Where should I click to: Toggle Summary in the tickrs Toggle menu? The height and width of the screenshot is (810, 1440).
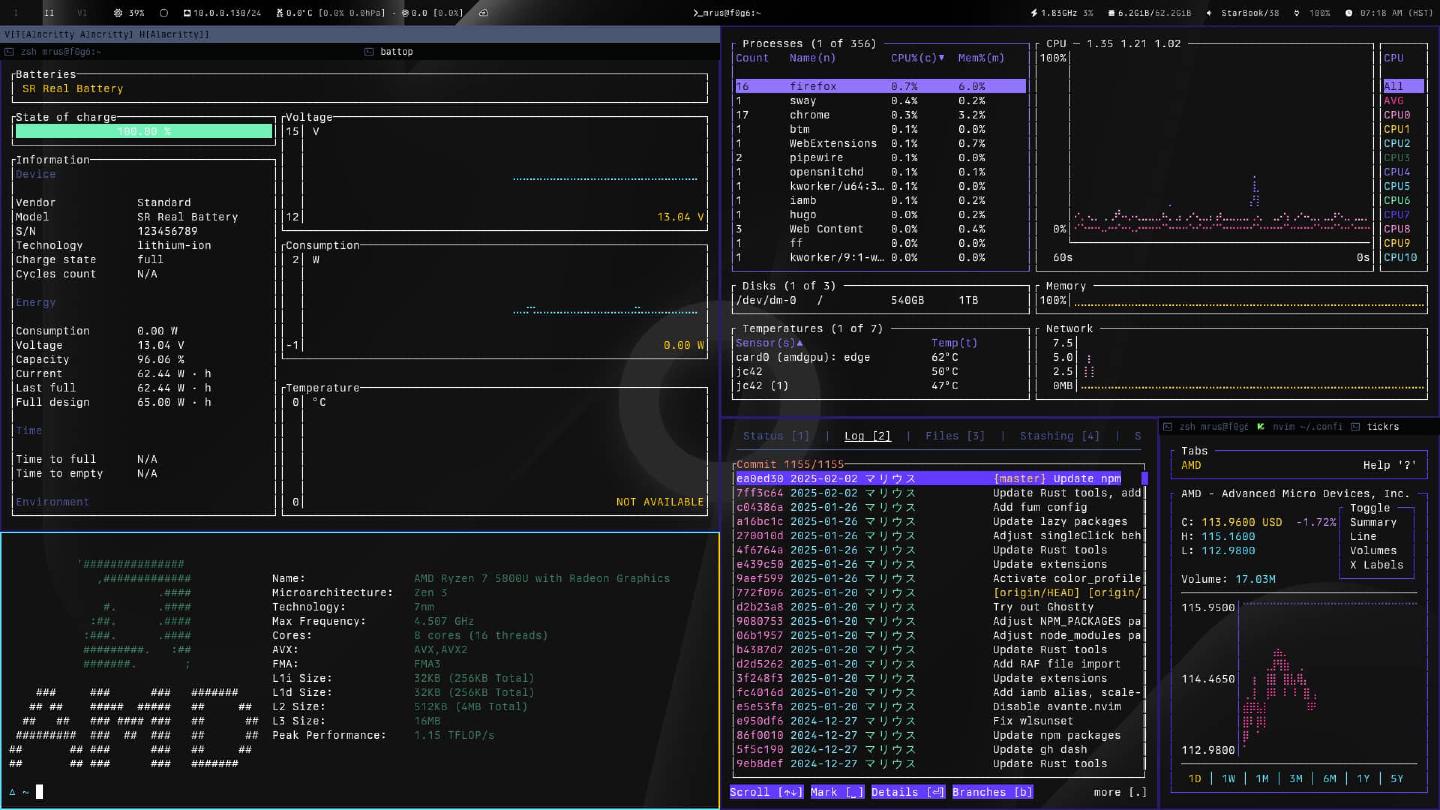1373,522
